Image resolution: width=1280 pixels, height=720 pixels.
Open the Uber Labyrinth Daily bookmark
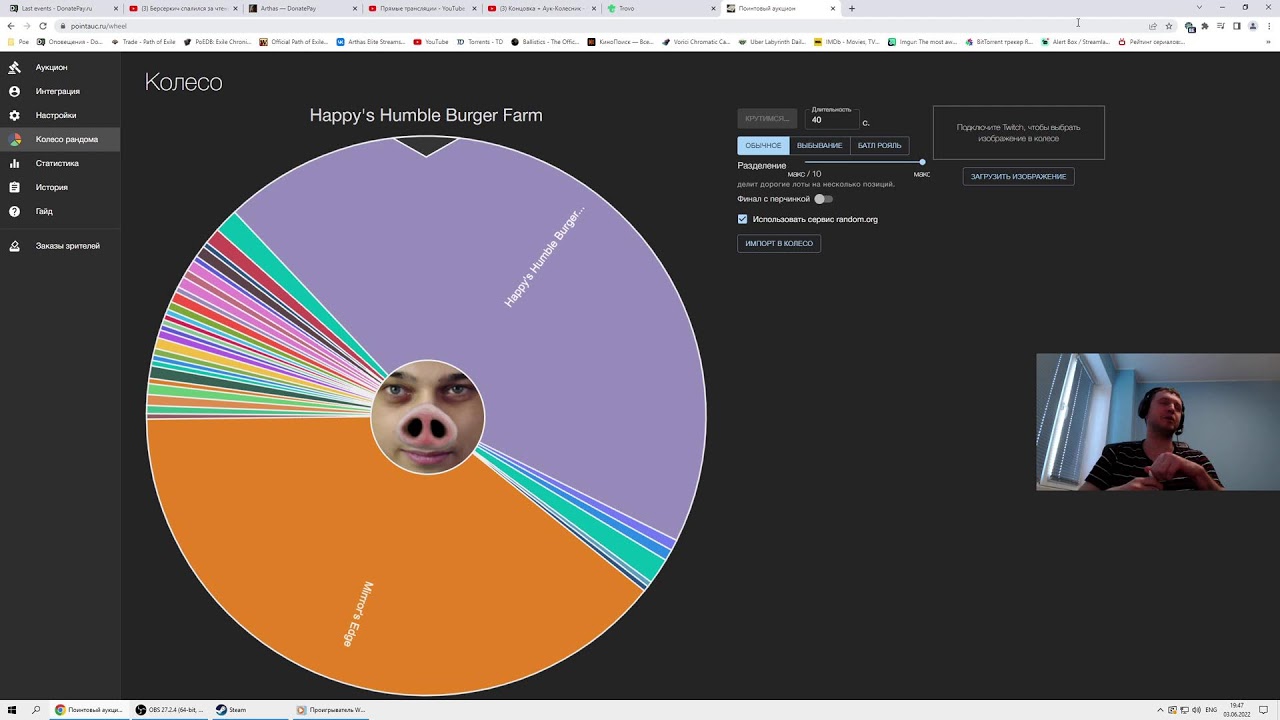coord(772,42)
